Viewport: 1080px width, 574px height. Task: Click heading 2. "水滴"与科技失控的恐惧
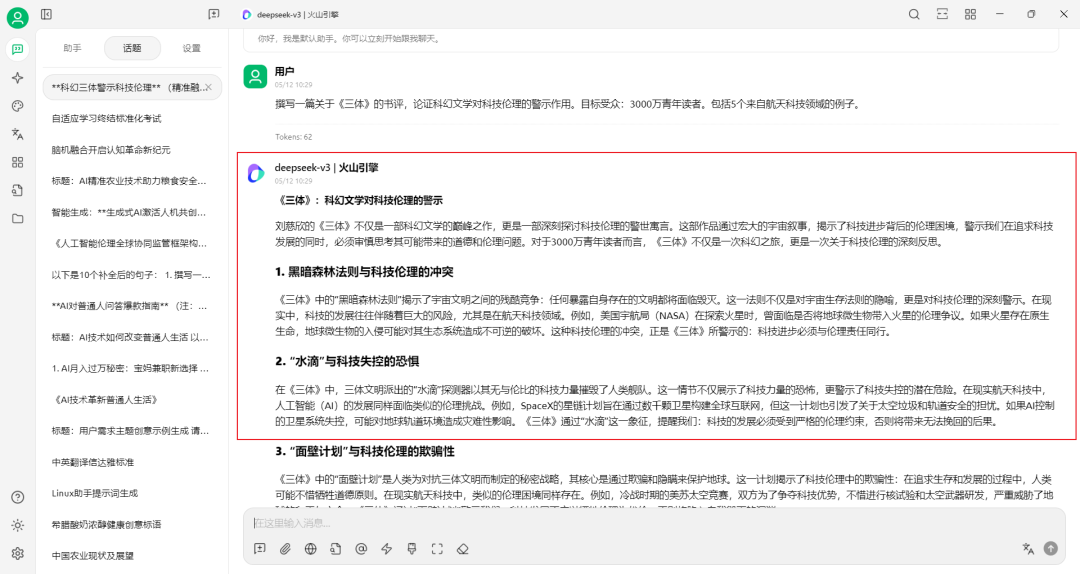[x=346, y=362]
